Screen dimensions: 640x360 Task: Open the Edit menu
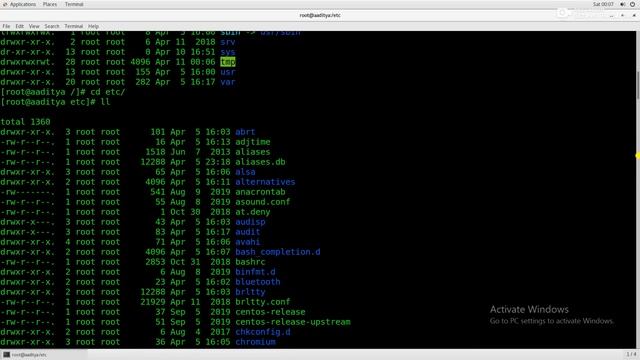[x=20, y=26]
